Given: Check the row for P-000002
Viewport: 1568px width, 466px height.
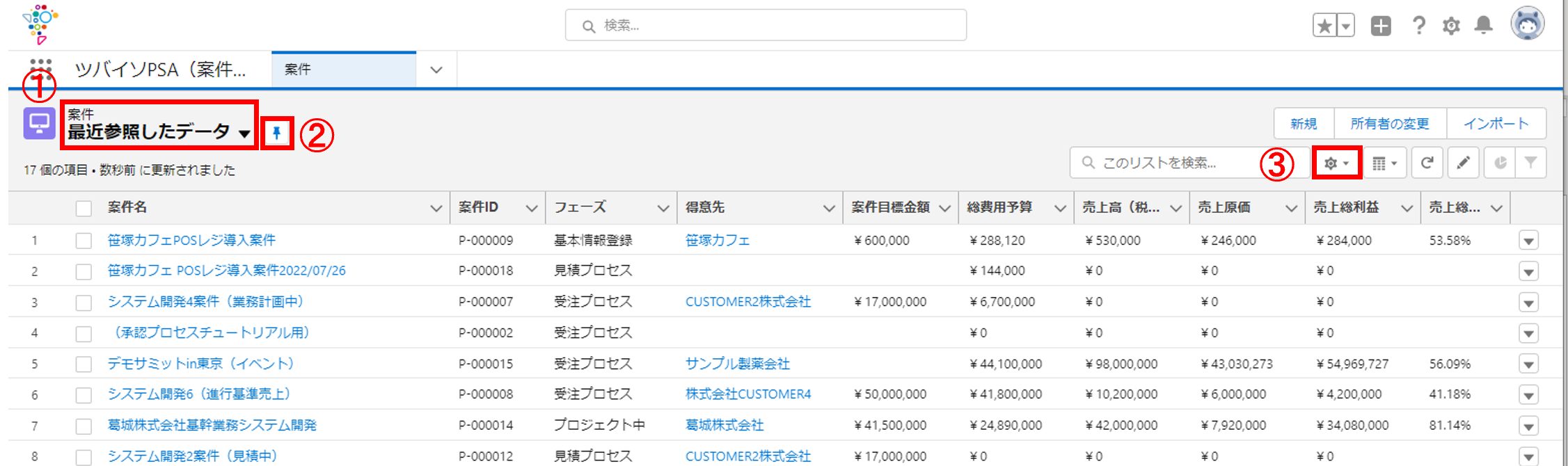Looking at the screenshot, I should [x=84, y=333].
